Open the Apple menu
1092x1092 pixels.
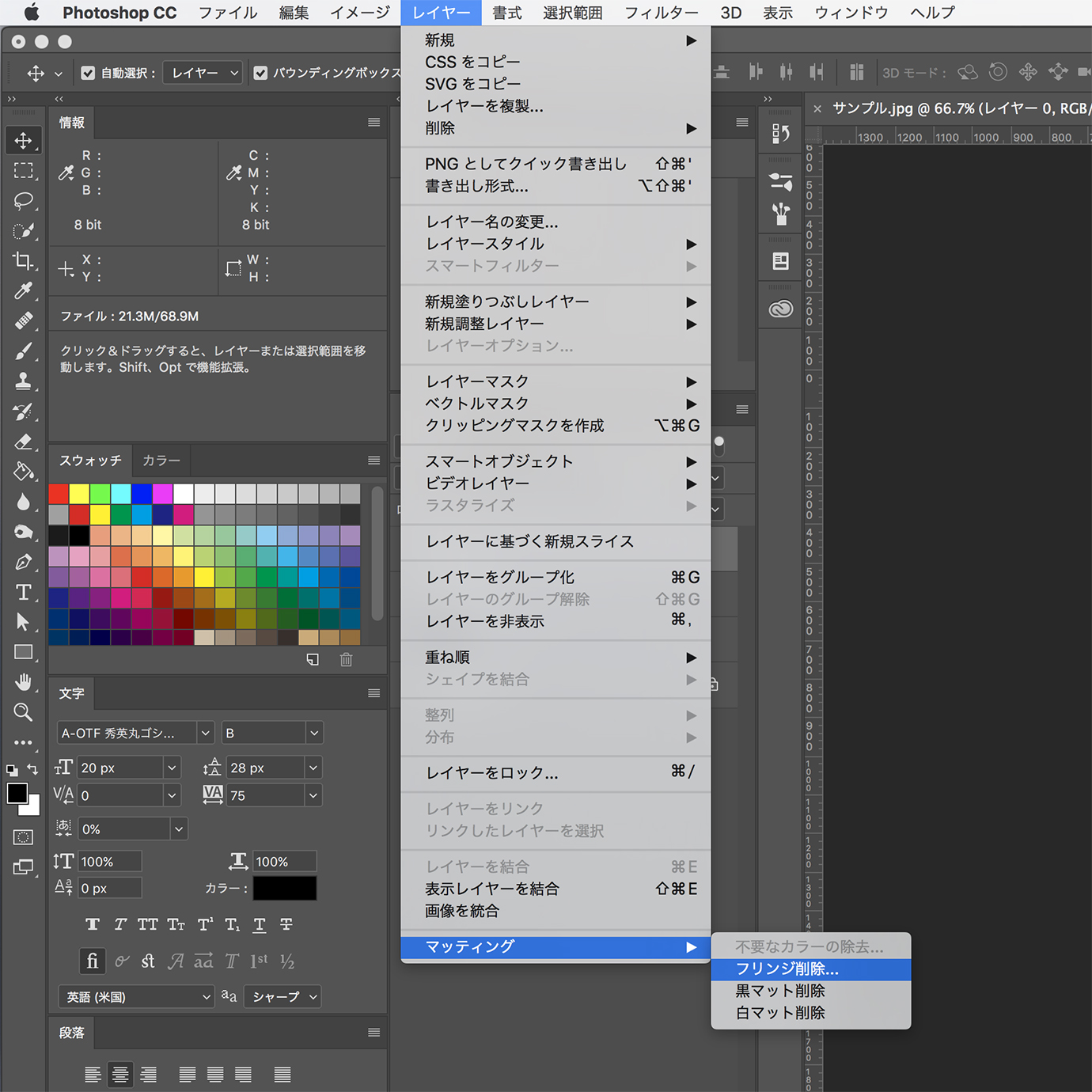pos(32,13)
